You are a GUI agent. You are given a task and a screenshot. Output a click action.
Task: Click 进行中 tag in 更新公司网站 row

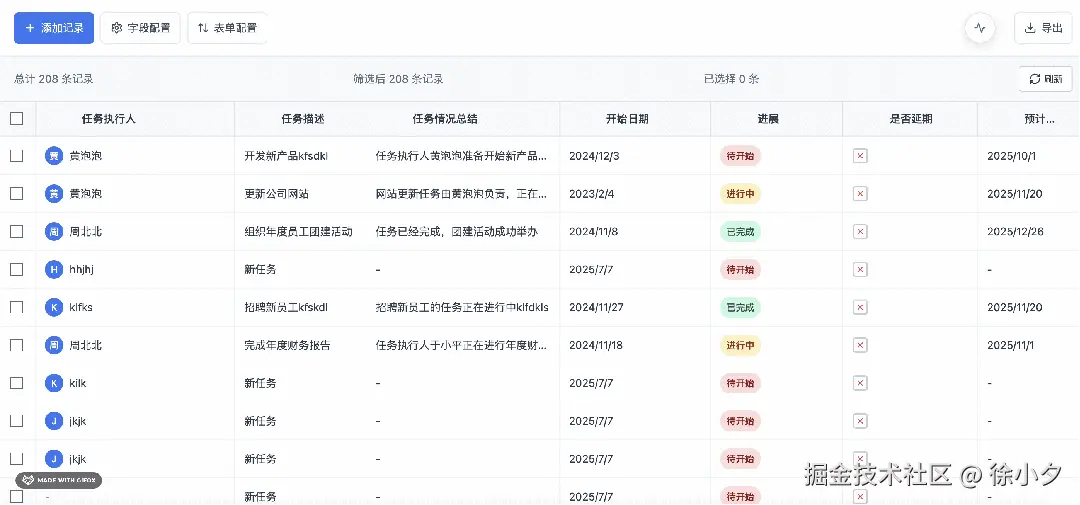740,194
